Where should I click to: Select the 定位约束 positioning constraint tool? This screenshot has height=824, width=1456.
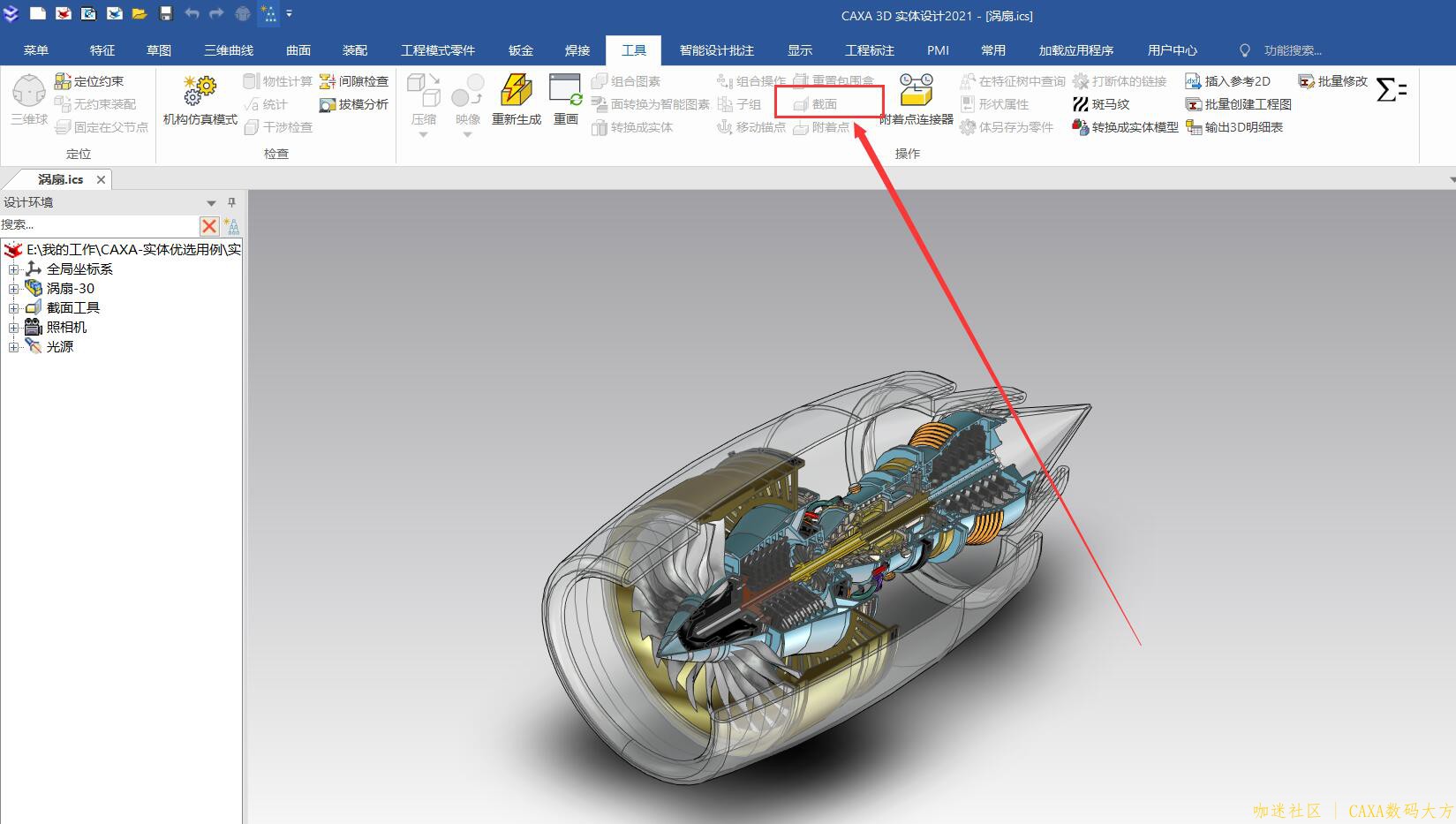pos(89,81)
